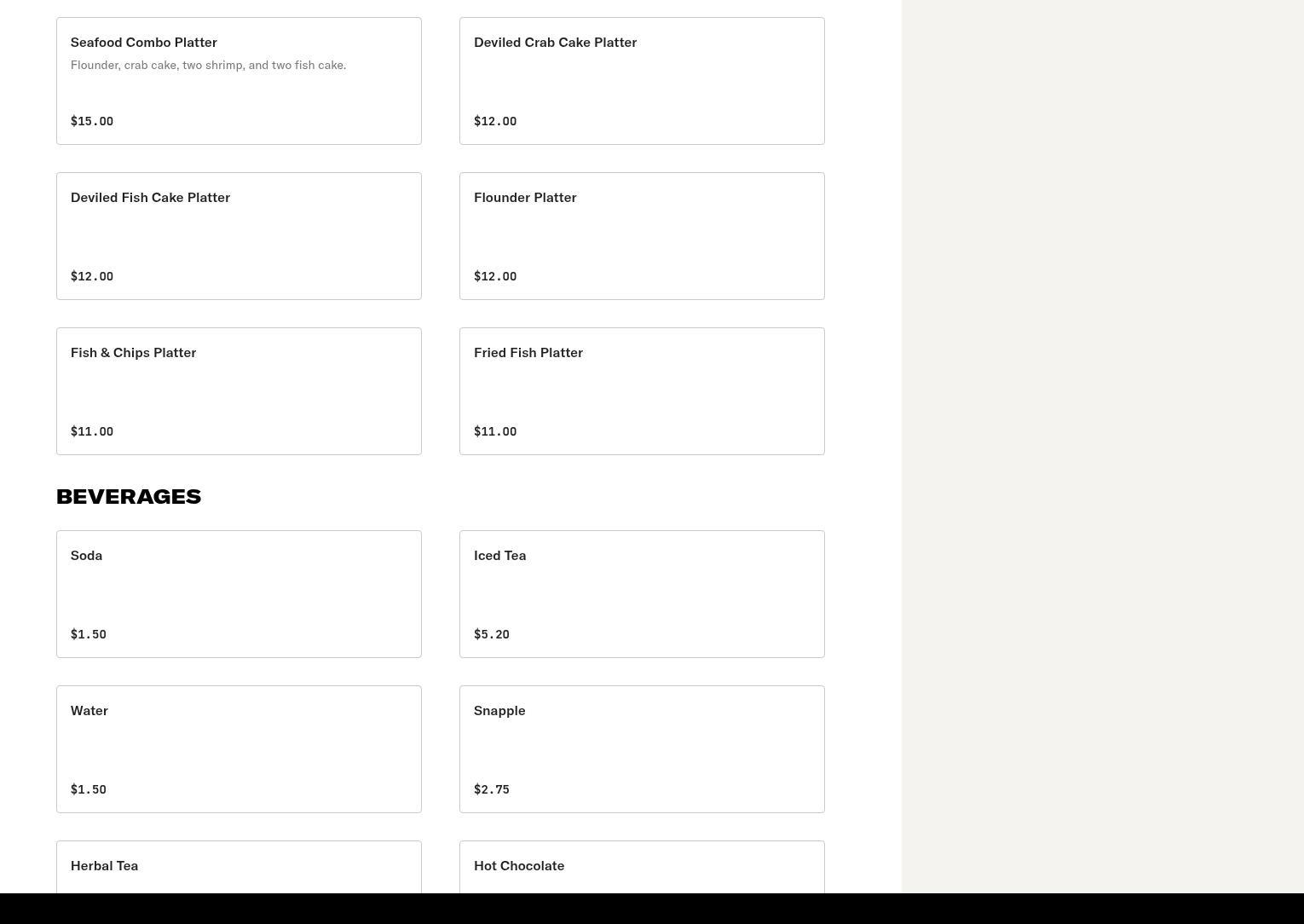Click the $15.00 price on Seafood Combo
This screenshot has width=1304, height=924.
tap(92, 121)
